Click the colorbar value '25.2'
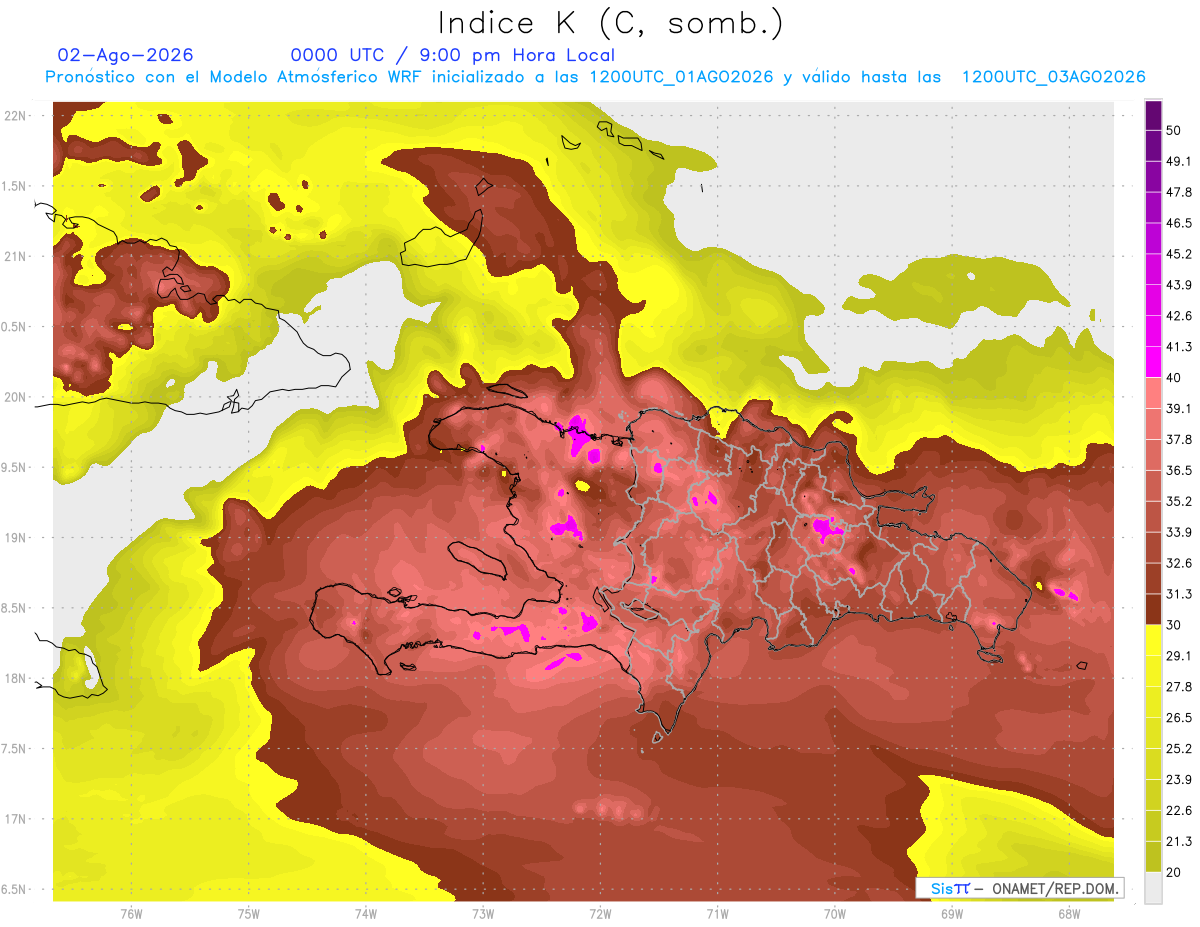Image resolution: width=1200 pixels, height=927 pixels. pos(1179,749)
